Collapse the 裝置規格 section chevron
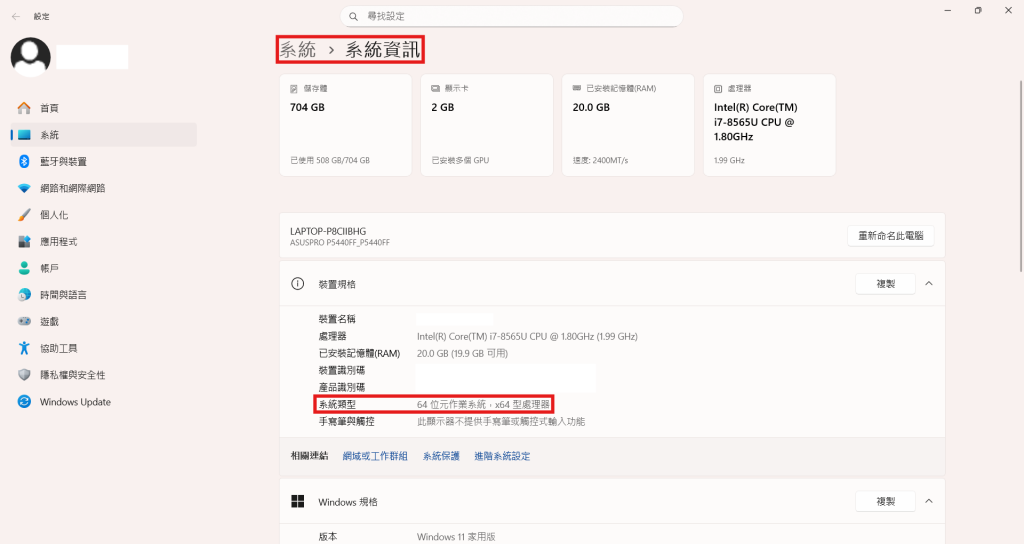1024x544 pixels. [x=929, y=283]
